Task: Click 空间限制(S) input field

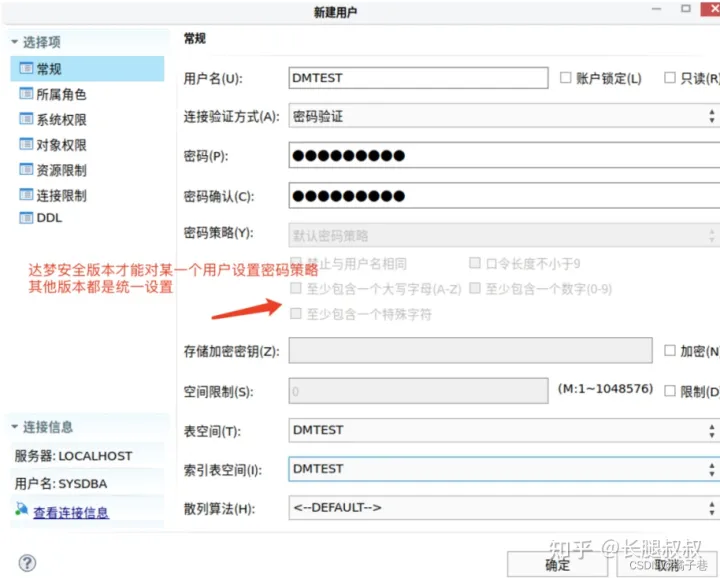Action: coord(418,391)
